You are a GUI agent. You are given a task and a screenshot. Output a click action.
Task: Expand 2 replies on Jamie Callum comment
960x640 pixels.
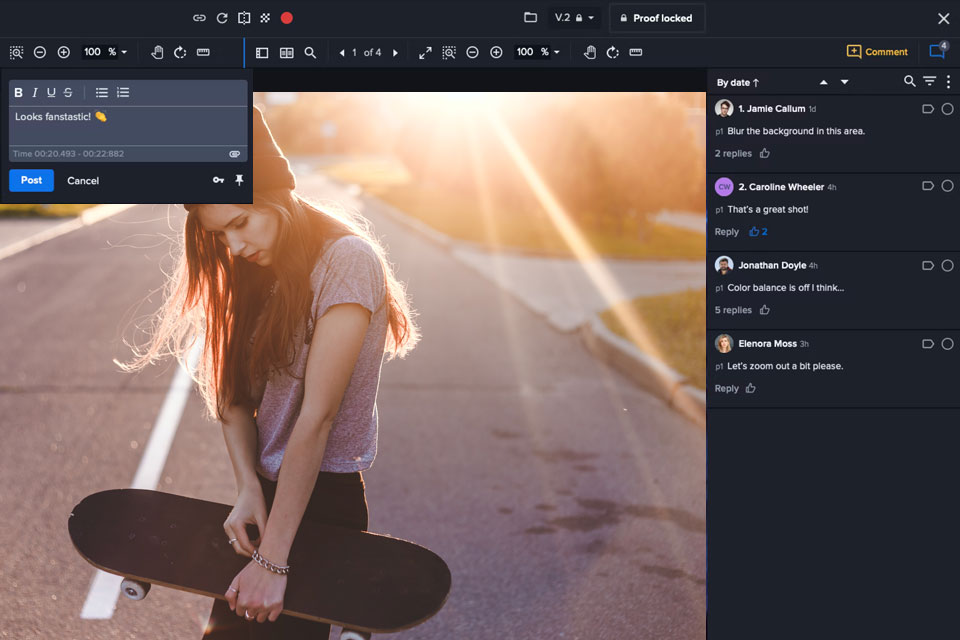pyautogui.click(x=733, y=154)
